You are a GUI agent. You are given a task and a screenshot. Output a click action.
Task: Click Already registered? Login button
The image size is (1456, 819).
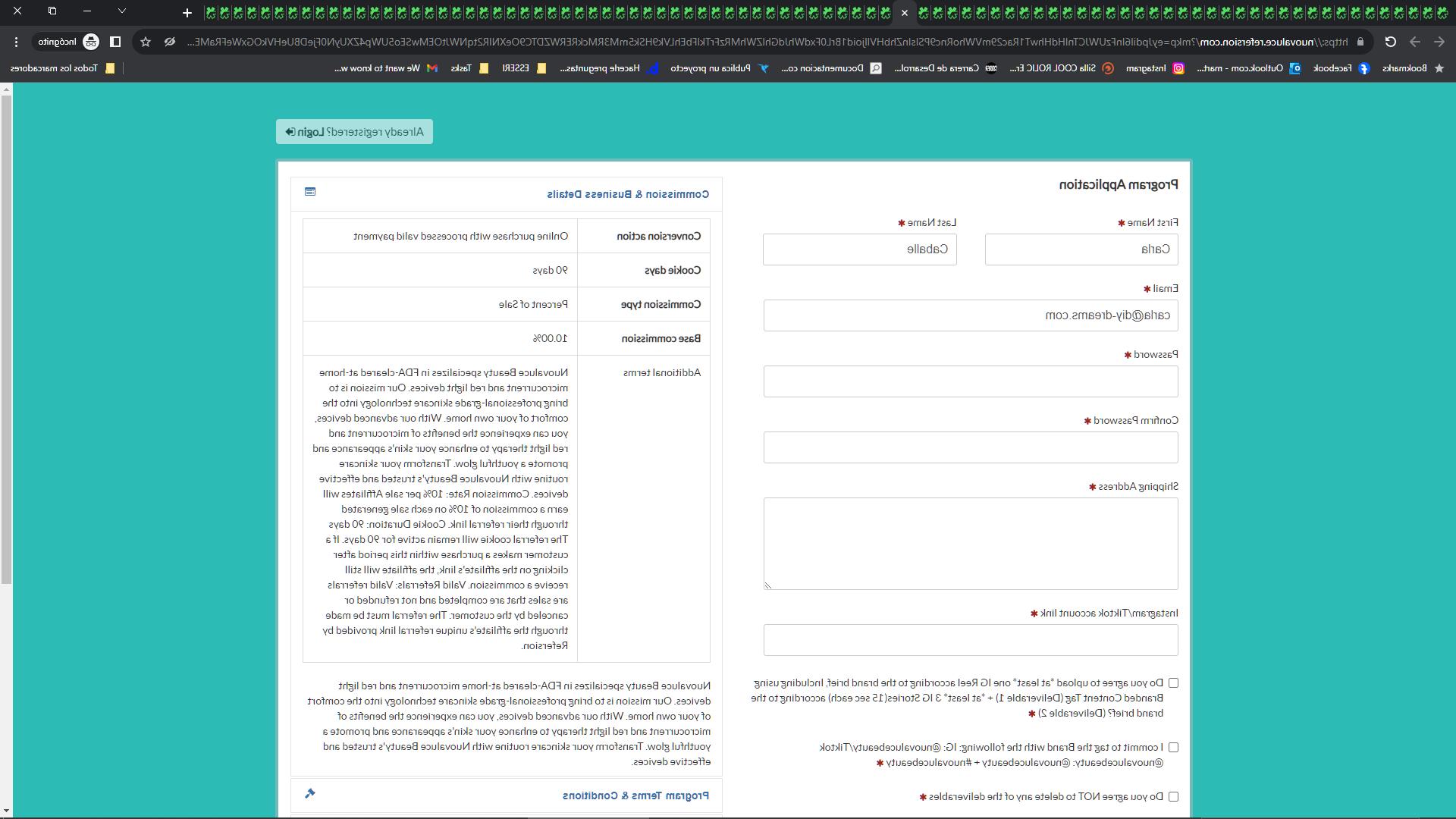[354, 132]
